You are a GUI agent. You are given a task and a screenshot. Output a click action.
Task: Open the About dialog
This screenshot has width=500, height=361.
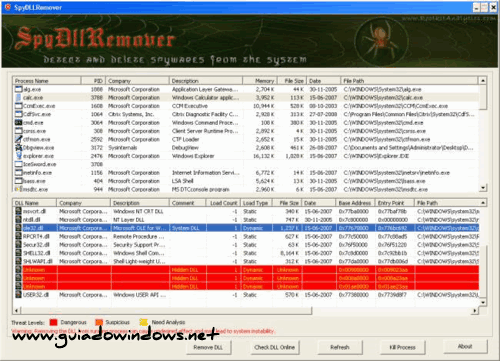465,346
